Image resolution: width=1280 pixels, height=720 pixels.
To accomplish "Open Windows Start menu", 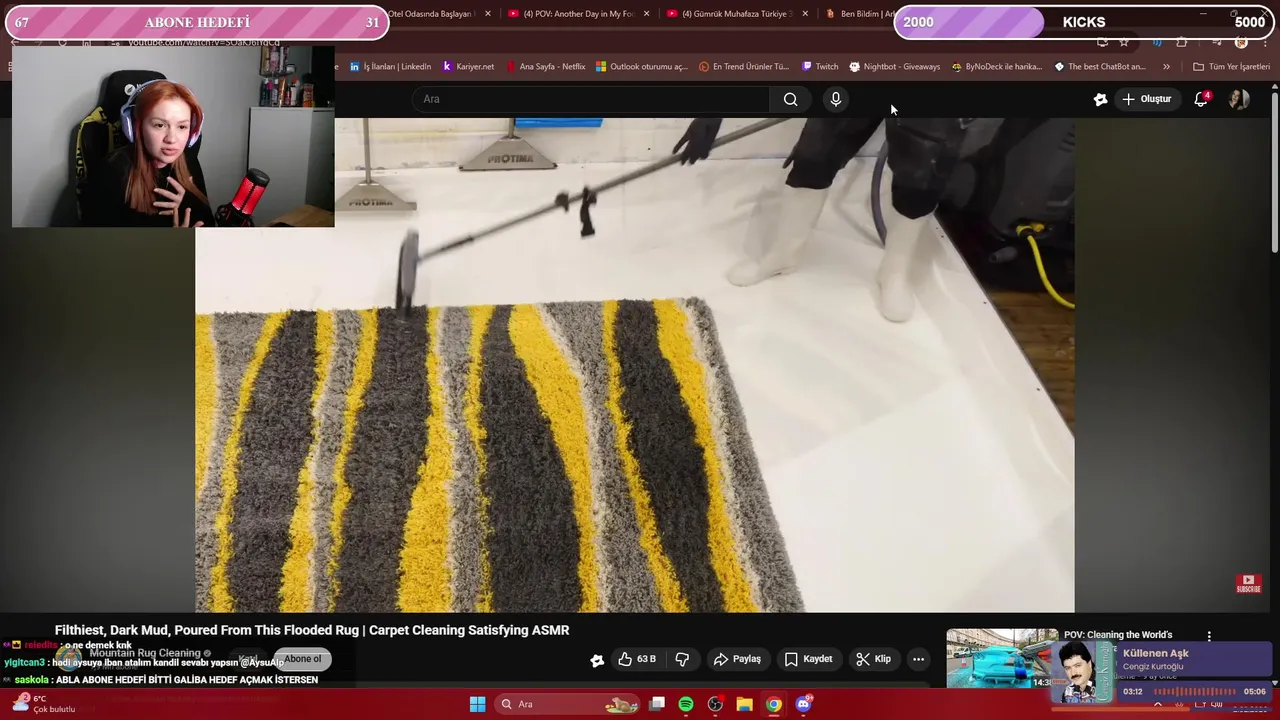I will (478, 704).
